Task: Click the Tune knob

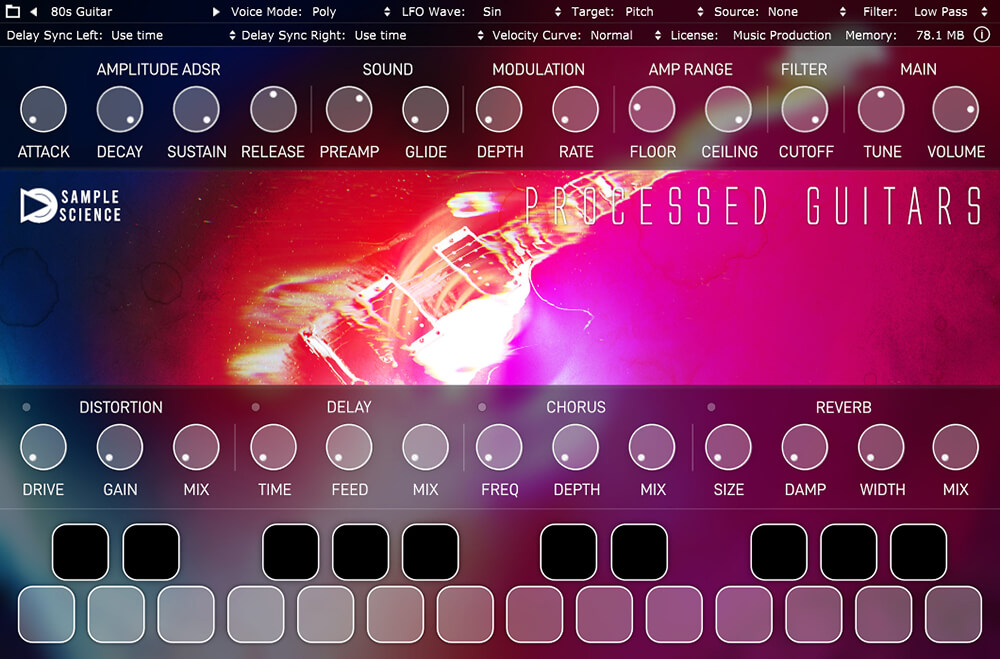Action: [881, 110]
